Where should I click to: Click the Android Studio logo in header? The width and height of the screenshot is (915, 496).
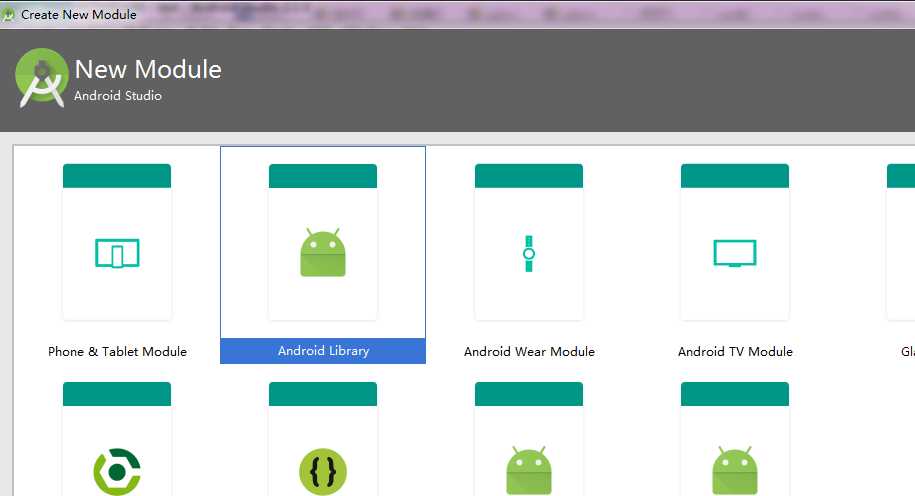41,78
